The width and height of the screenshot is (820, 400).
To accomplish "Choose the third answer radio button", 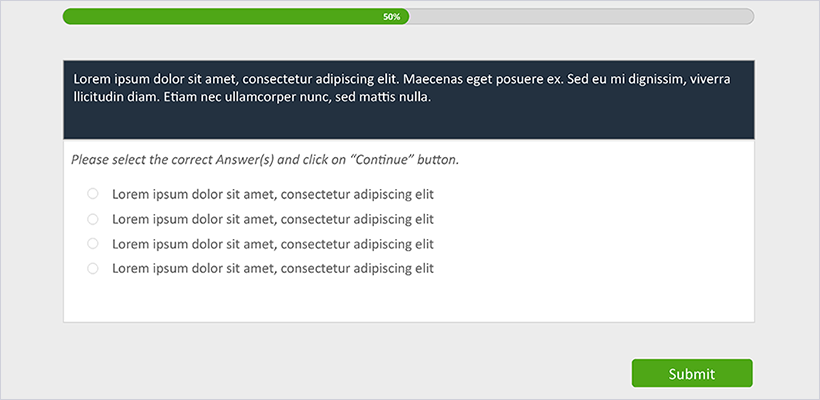I will coord(93,244).
